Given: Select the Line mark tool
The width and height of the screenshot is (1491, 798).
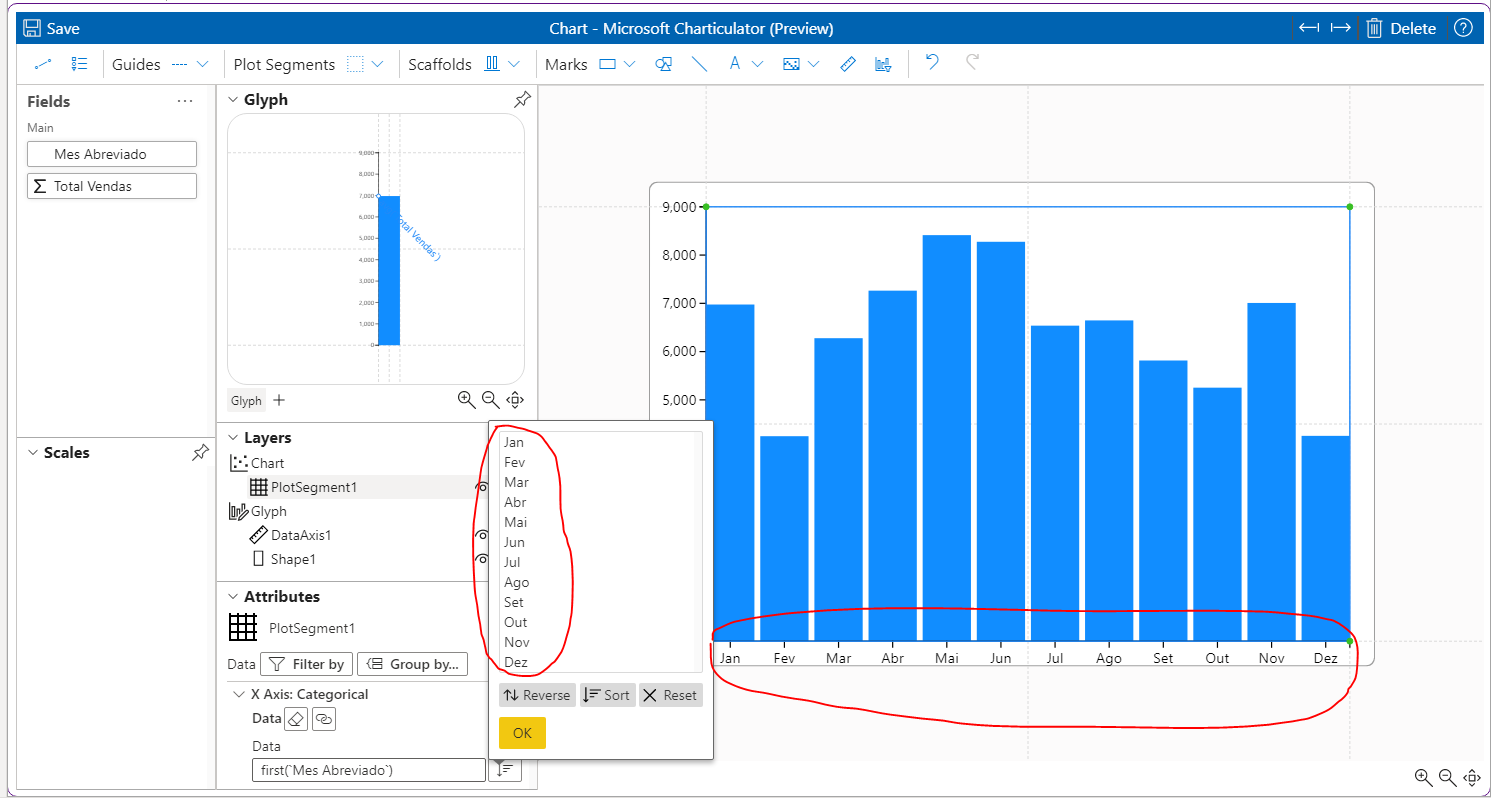Looking at the screenshot, I should 700,63.
